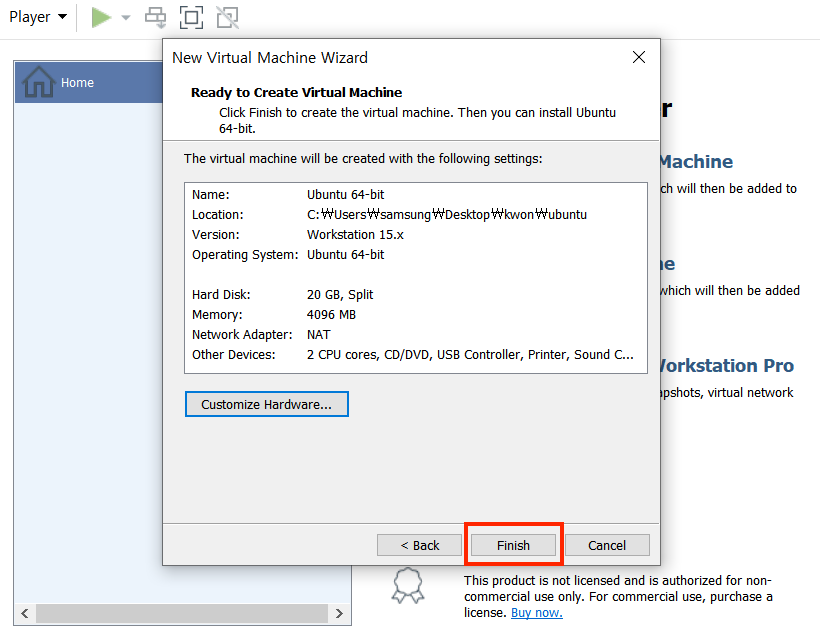The height and width of the screenshot is (637, 820).
Task: Select Home in the library sidebar
Action: click(89, 82)
